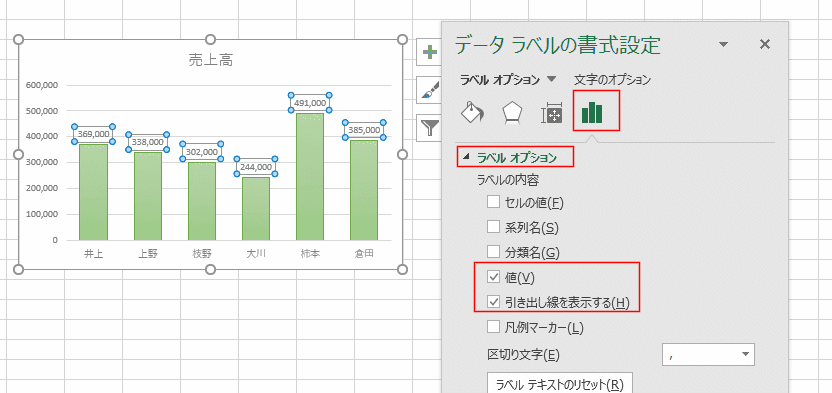Toggle 引き出し線を表示する checkbox
The image size is (832, 393).
click(493, 302)
